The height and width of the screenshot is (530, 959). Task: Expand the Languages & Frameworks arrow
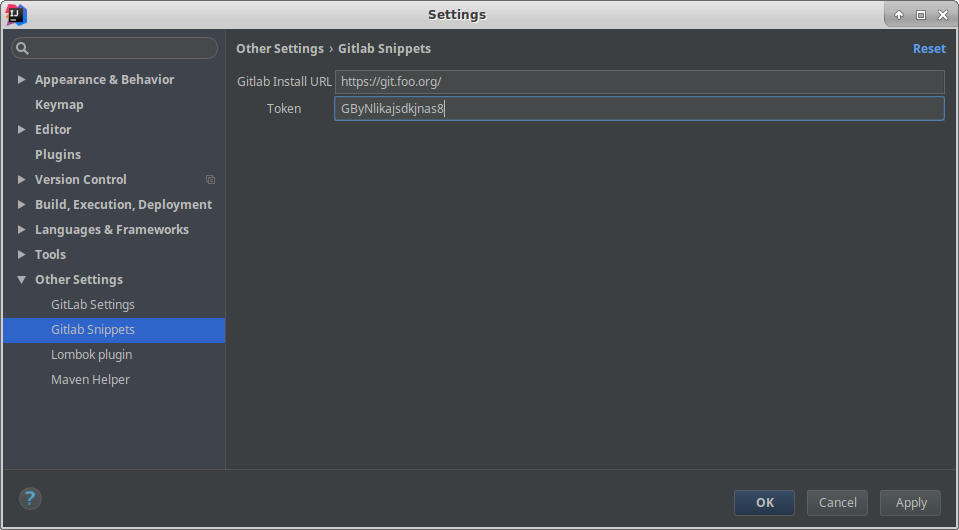tap(21, 230)
